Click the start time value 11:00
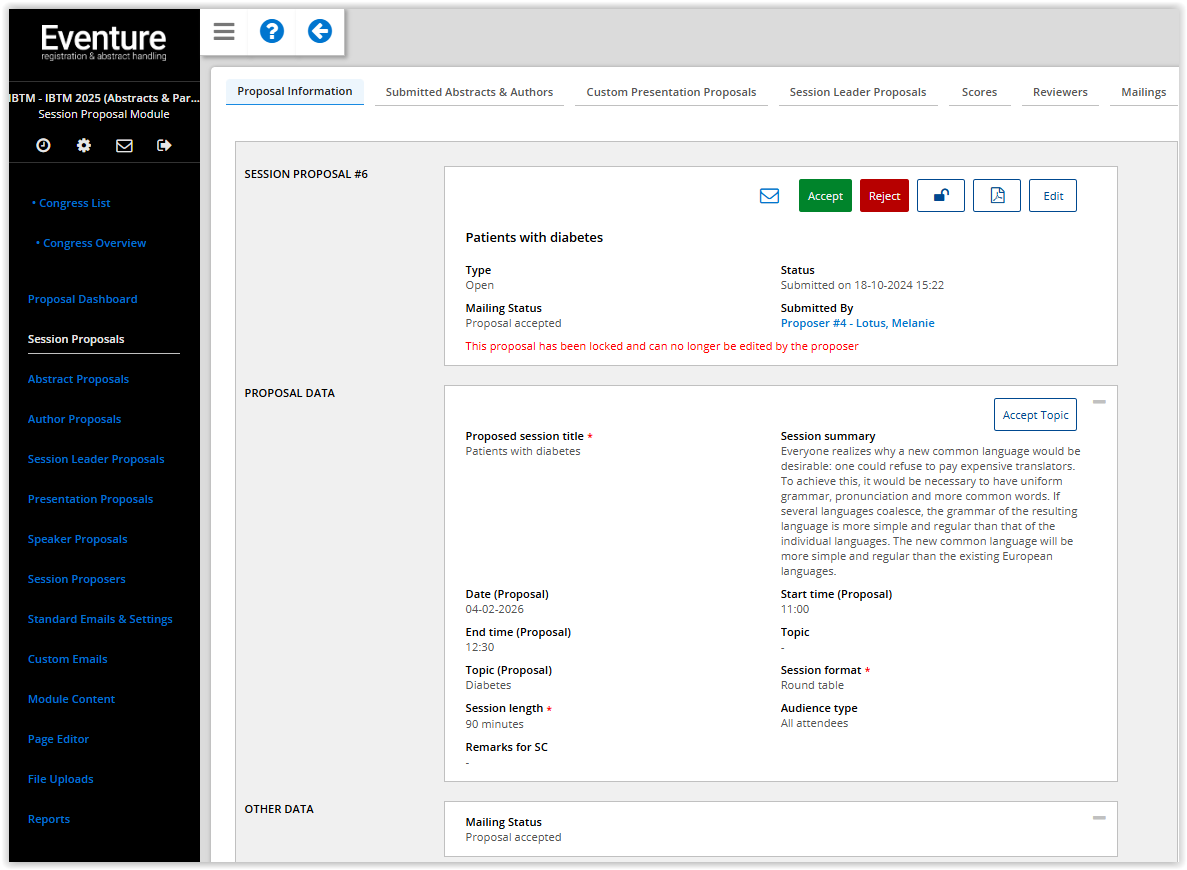This screenshot has height=870, width=1187. coord(794,610)
